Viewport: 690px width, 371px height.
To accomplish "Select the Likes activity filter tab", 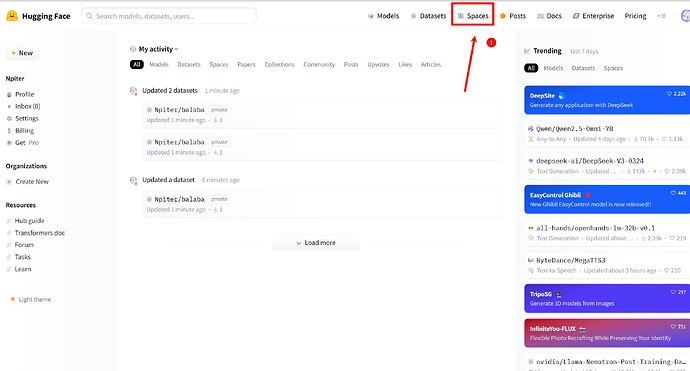I will click(x=405, y=64).
